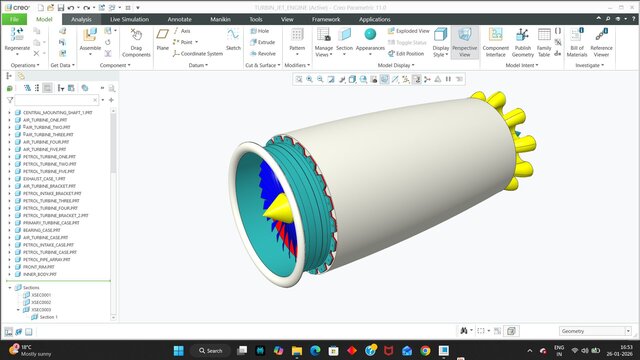This screenshot has width=640, height=360.
Task: Select the Drag Components tool
Action: [x=136, y=42]
